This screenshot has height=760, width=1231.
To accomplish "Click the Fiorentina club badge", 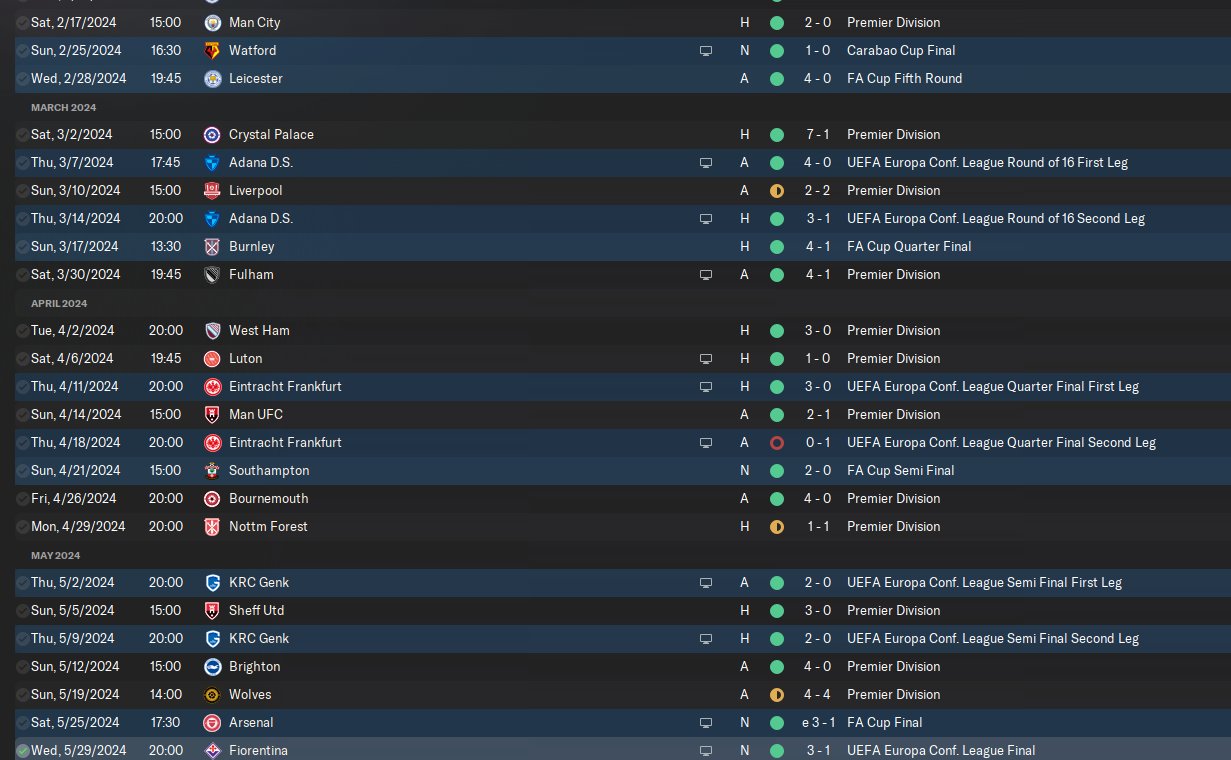I will pyautogui.click(x=212, y=750).
